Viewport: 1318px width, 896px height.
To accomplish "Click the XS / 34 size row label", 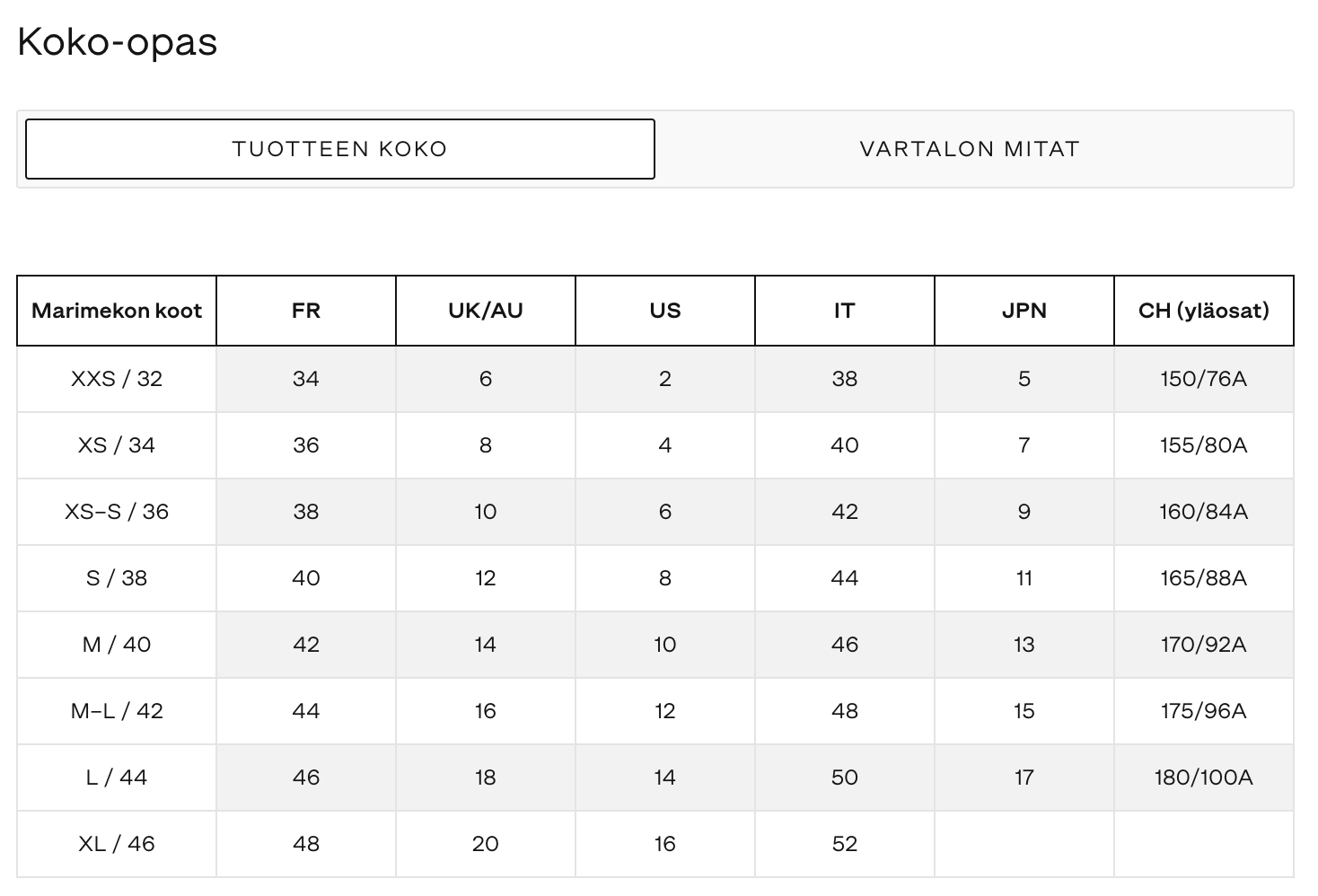I will (117, 445).
